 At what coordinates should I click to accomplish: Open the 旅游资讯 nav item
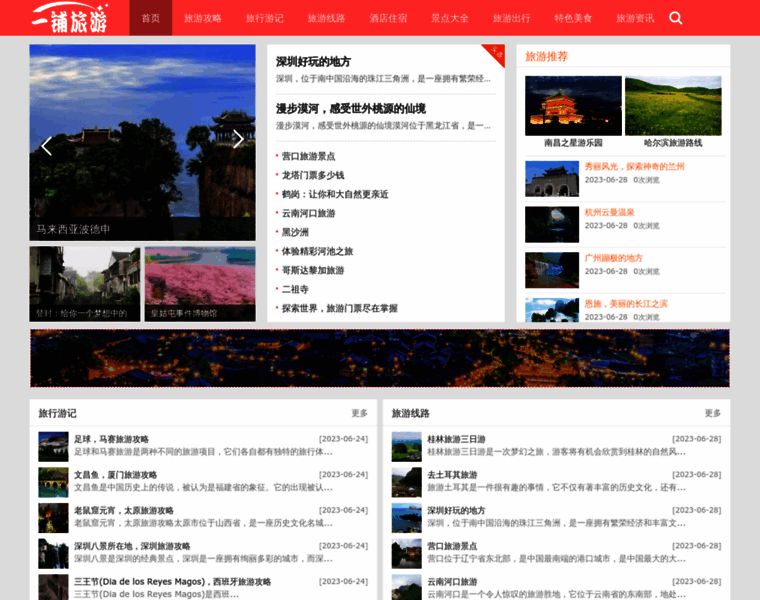[635, 18]
